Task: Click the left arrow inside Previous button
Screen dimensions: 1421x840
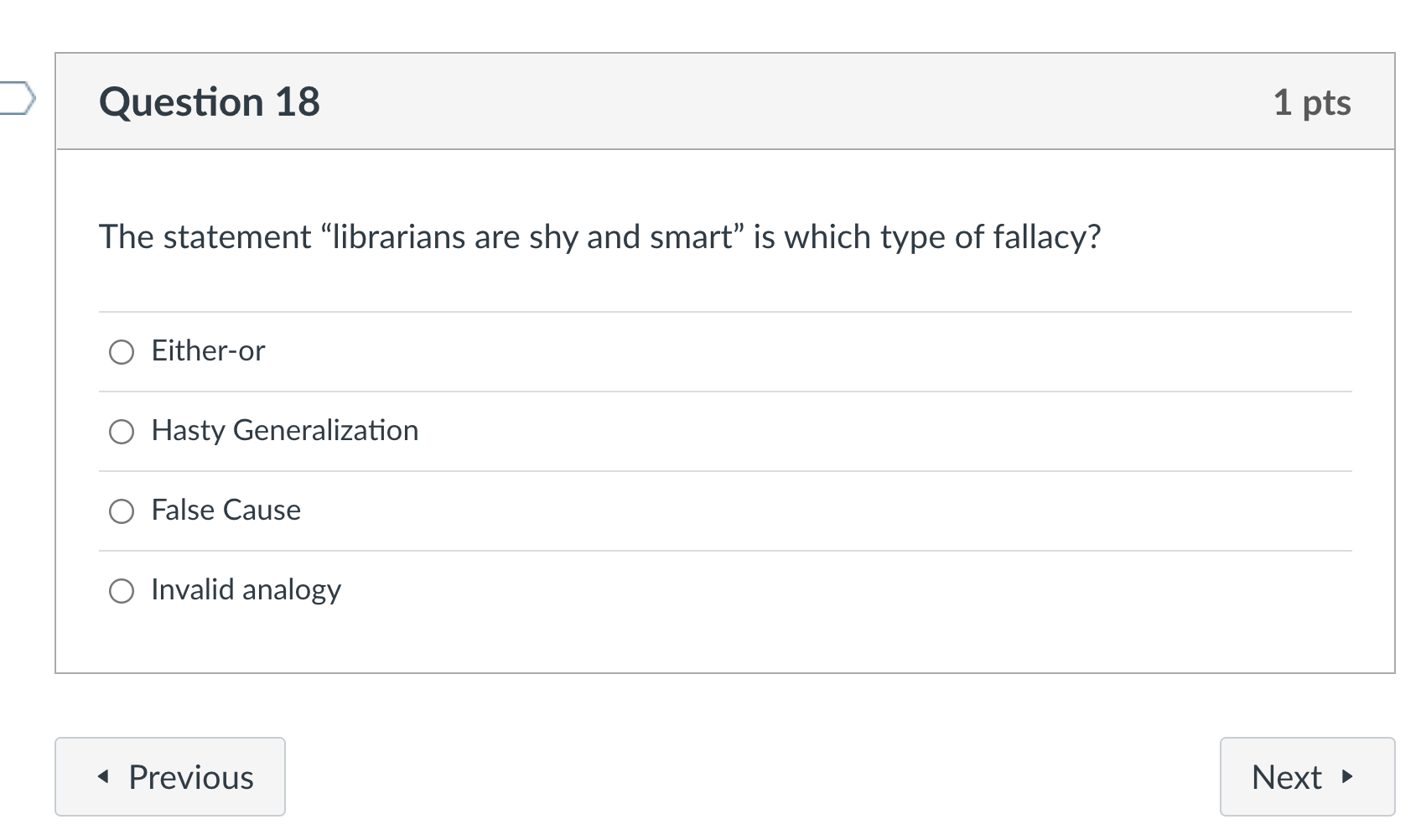Action: (104, 777)
